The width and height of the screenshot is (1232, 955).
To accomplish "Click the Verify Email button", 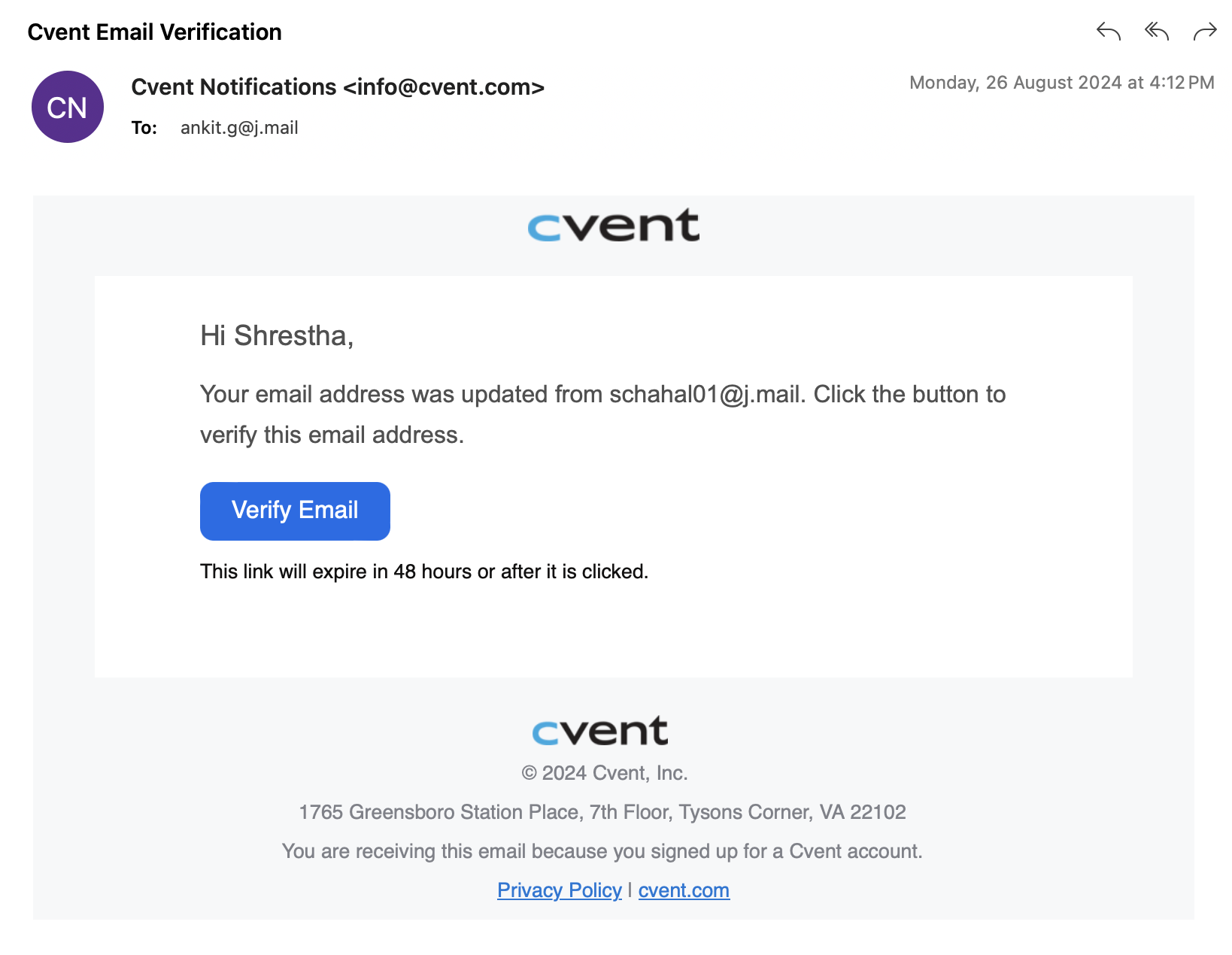I will [295, 511].
